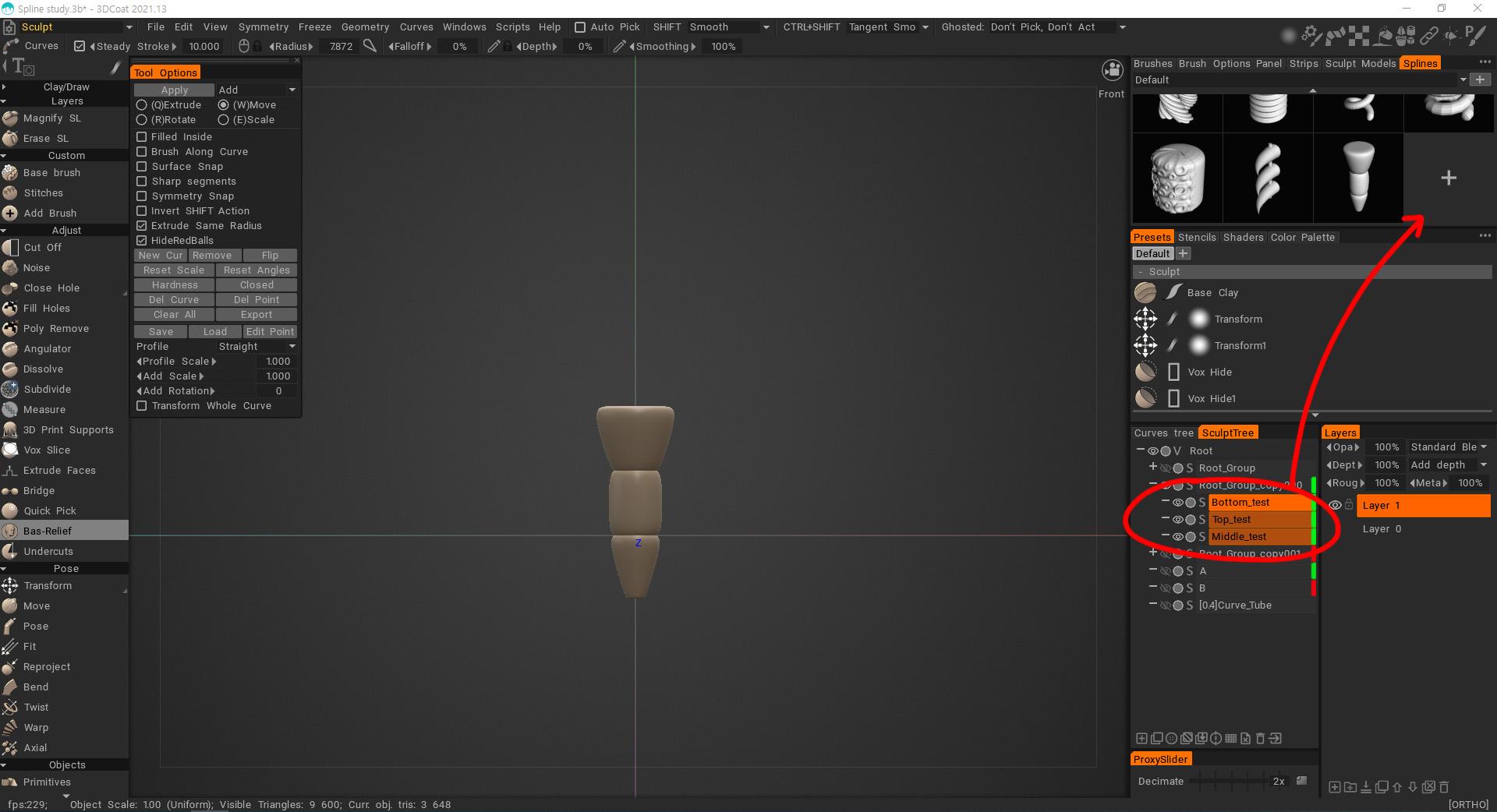Select the Cut Off tool

tap(42, 247)
